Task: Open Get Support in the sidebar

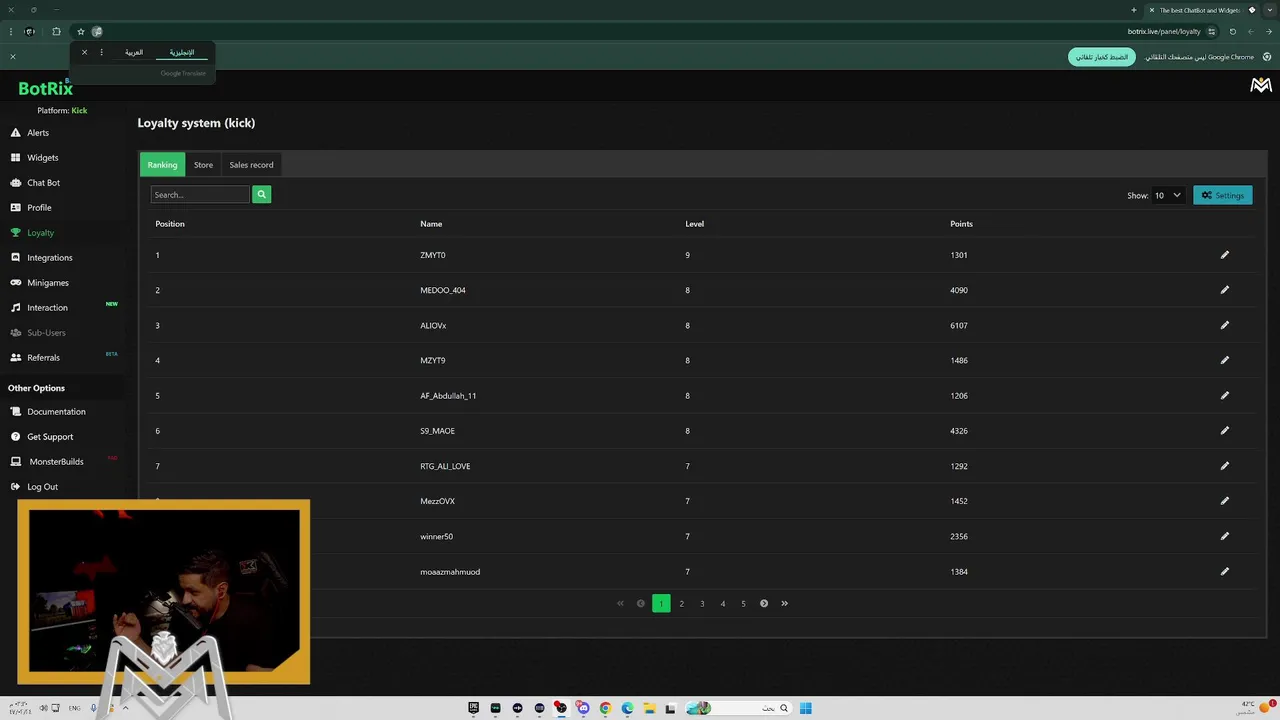Action: (x=50, y=437)
